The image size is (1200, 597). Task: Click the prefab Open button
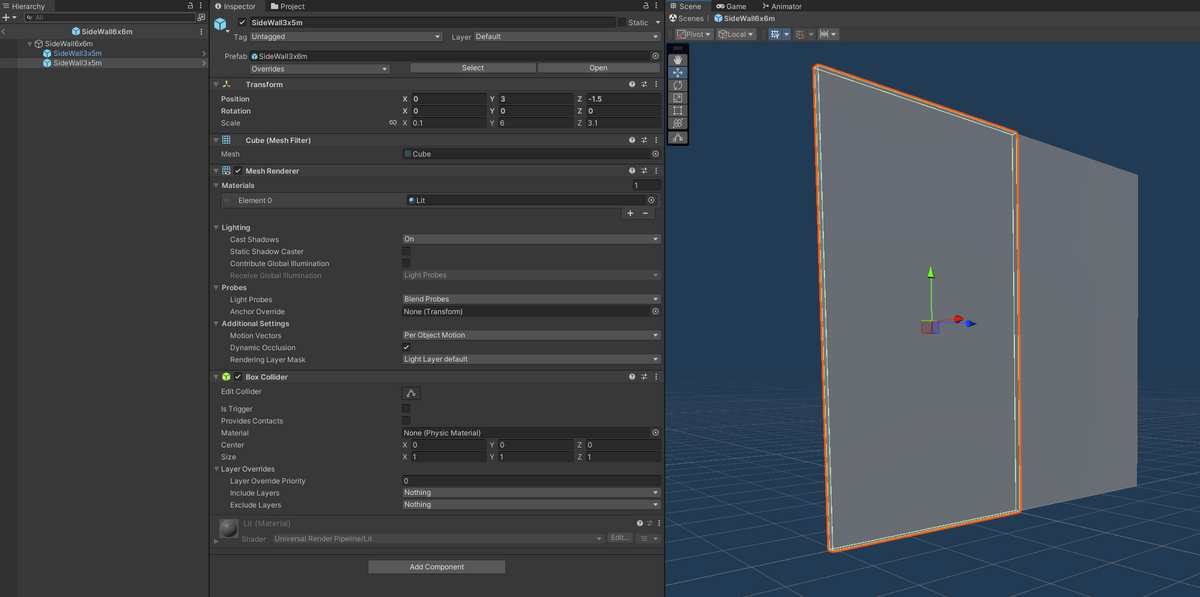(x=598, y=68)
